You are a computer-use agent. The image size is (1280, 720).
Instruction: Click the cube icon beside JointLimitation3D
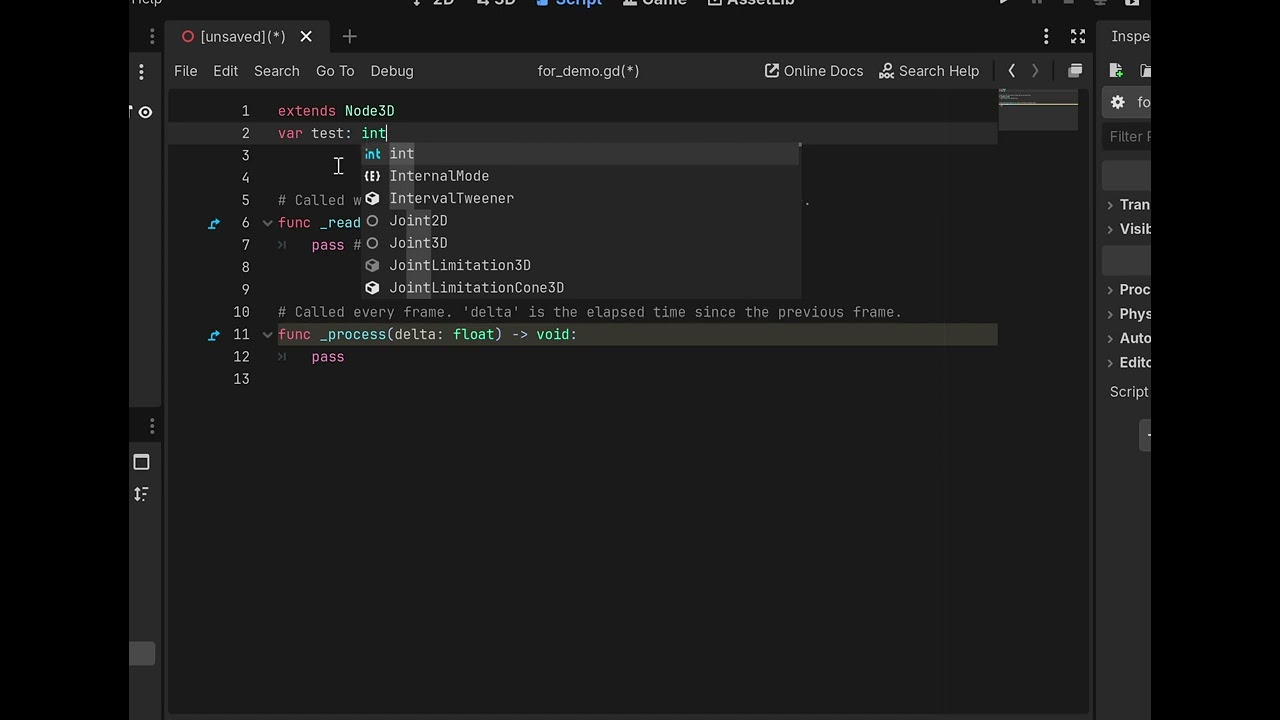(x=372, y=265)
